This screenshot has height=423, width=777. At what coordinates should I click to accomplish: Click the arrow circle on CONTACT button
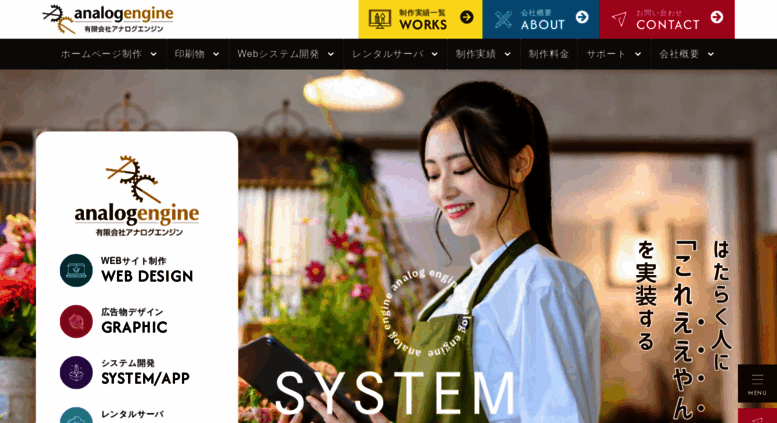click(x=717, y=17)
